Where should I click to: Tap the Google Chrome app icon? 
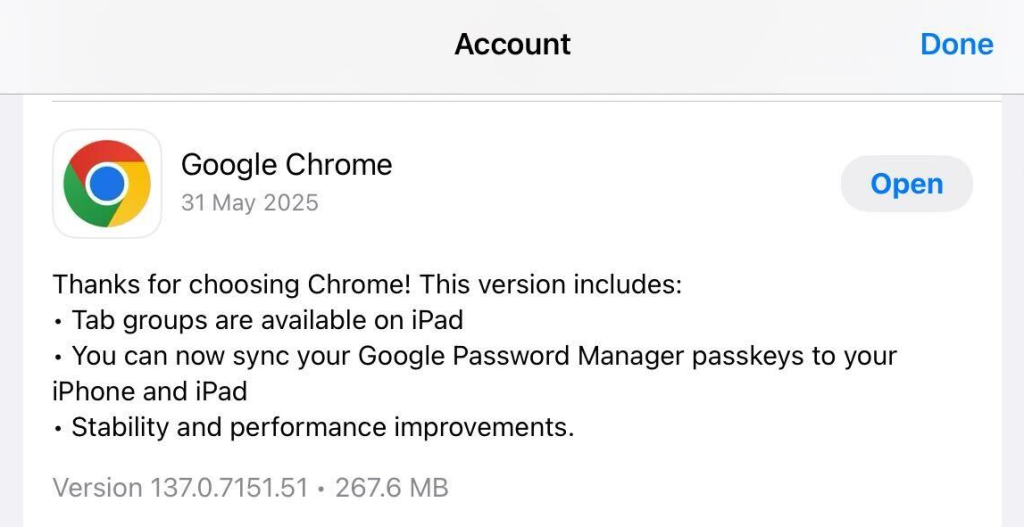pos(107,184)
